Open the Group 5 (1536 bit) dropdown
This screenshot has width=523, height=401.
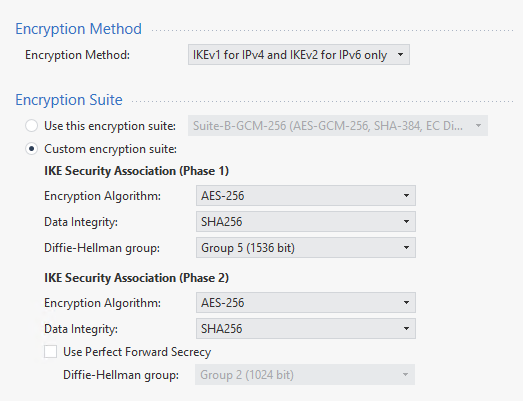306,248
